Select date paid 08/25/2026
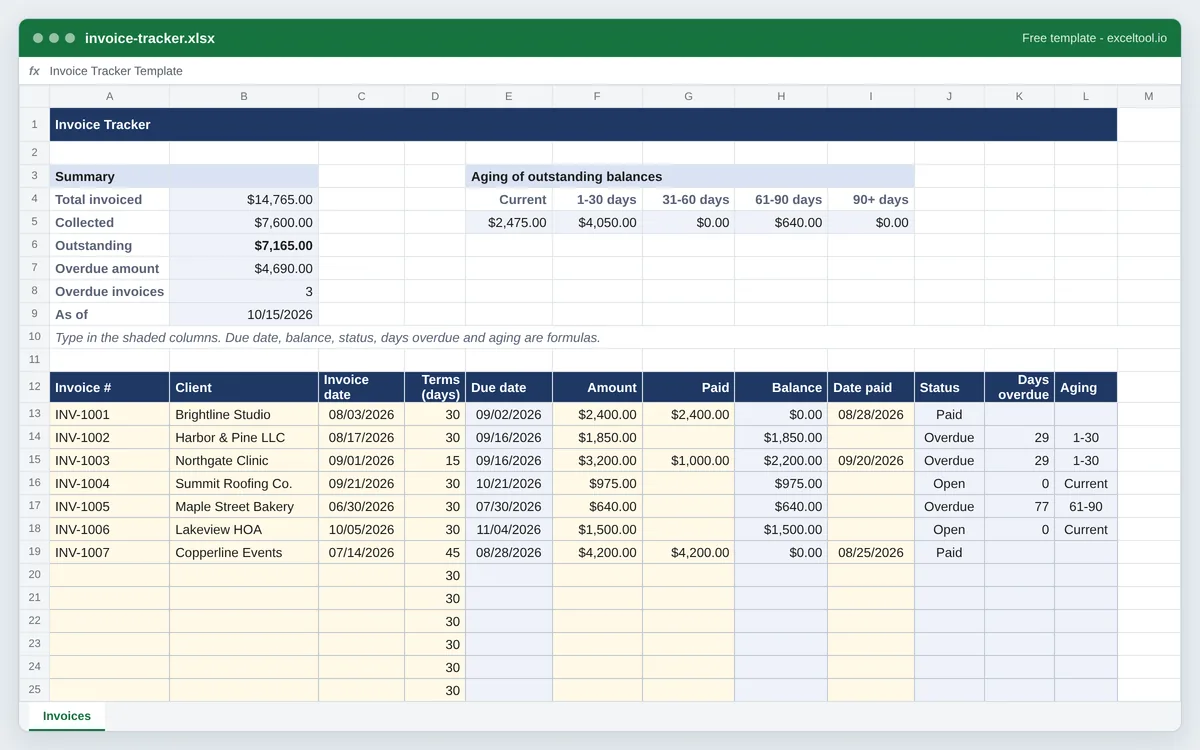 (x=871, y=552)
